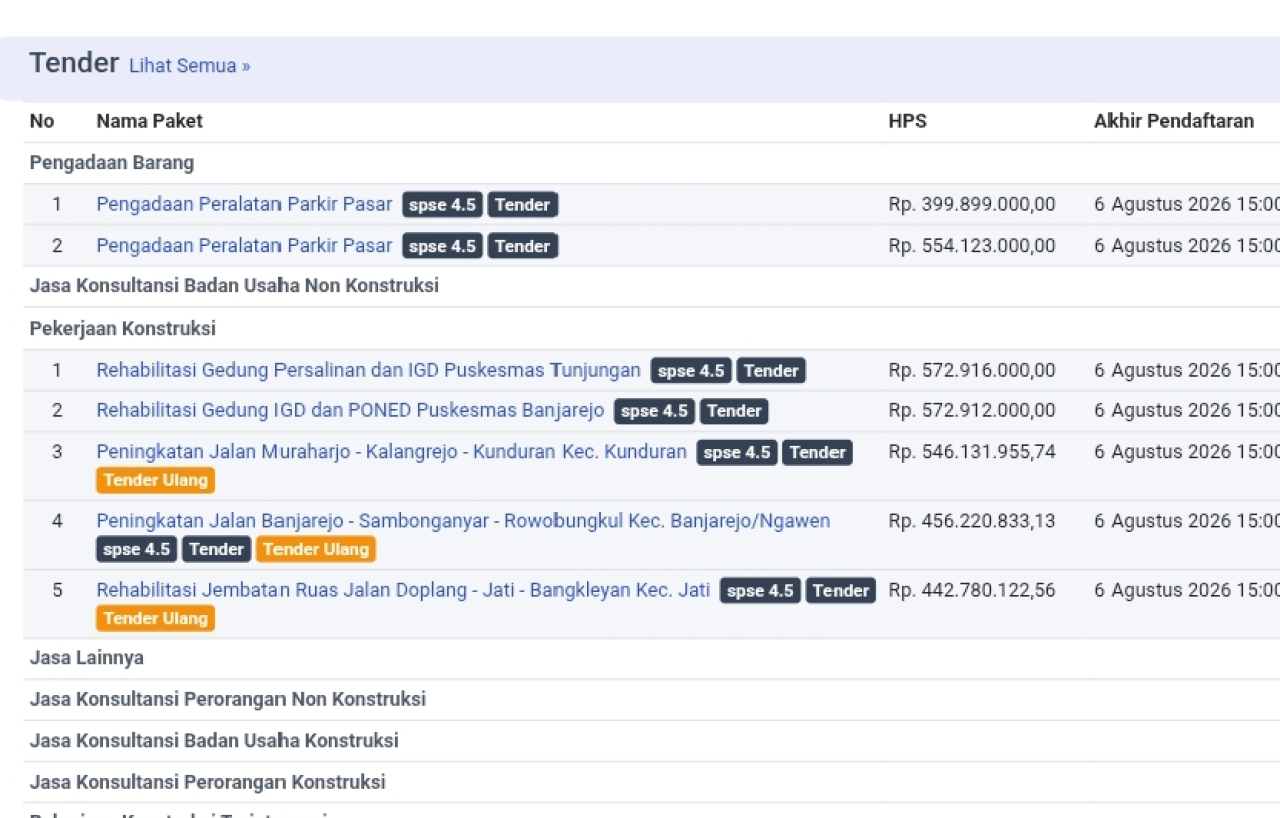Click spse 4.5 badge in Rp. 399.899.000,00 row
The image size is (1280, 818).
(x=442, y=205)
